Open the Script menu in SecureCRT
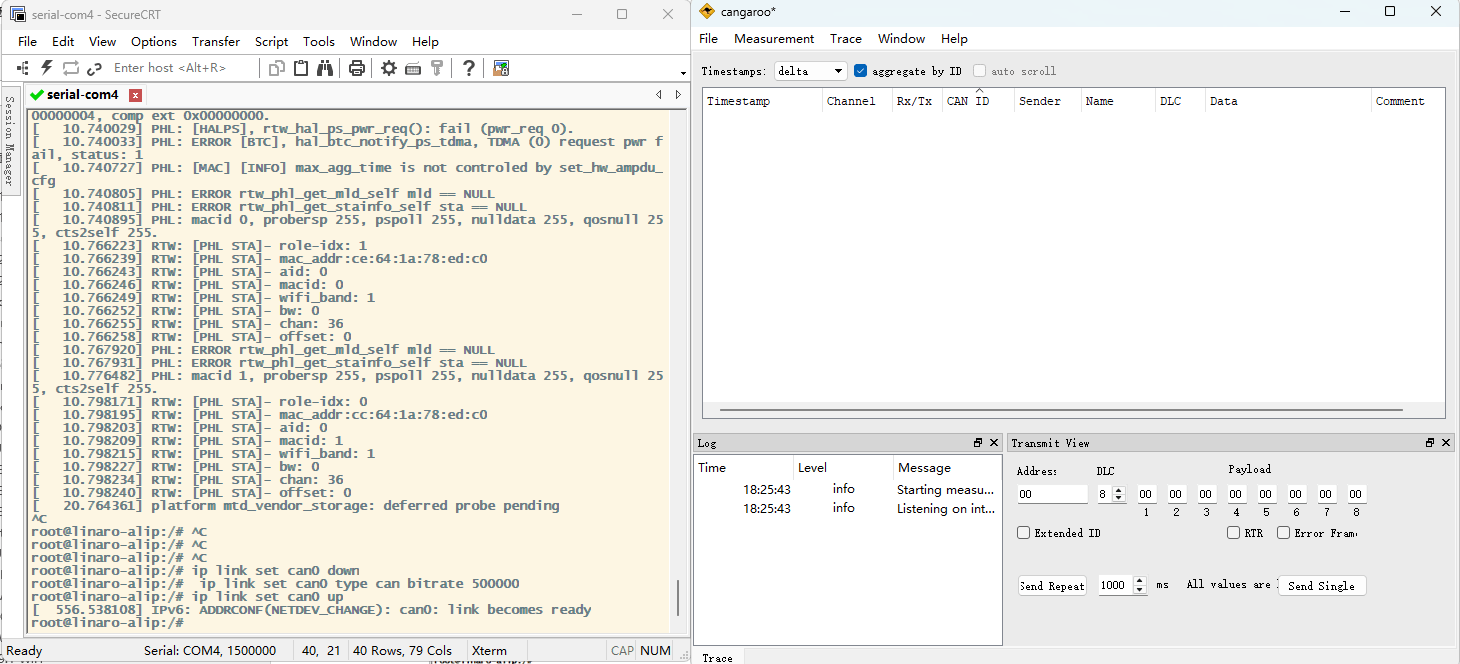Screen dimensions: 1460x664 click(271, 41)
